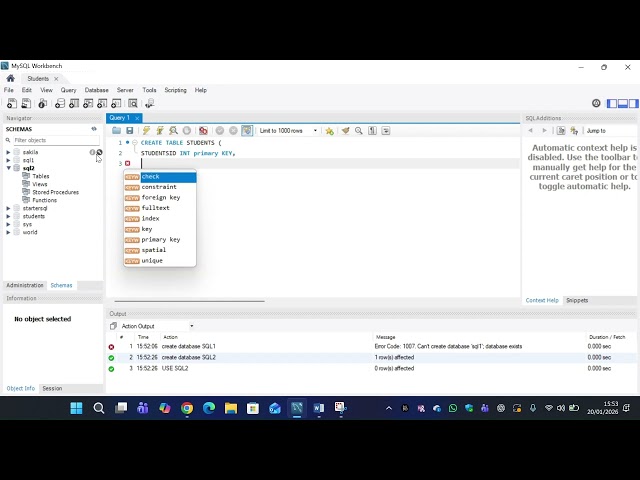Expand the sql1 schema
The width and height of the screenshot is (640, 480).
[8, 160]
